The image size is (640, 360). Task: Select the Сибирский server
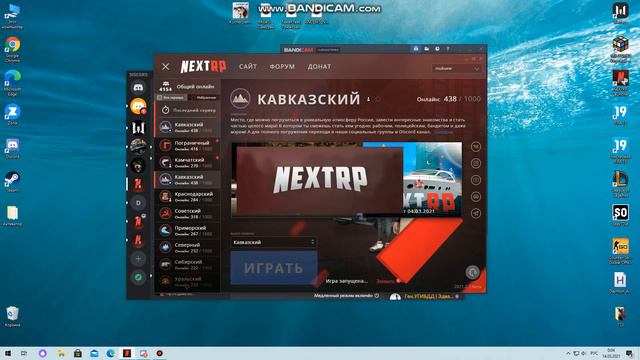(x=187, y=264)
